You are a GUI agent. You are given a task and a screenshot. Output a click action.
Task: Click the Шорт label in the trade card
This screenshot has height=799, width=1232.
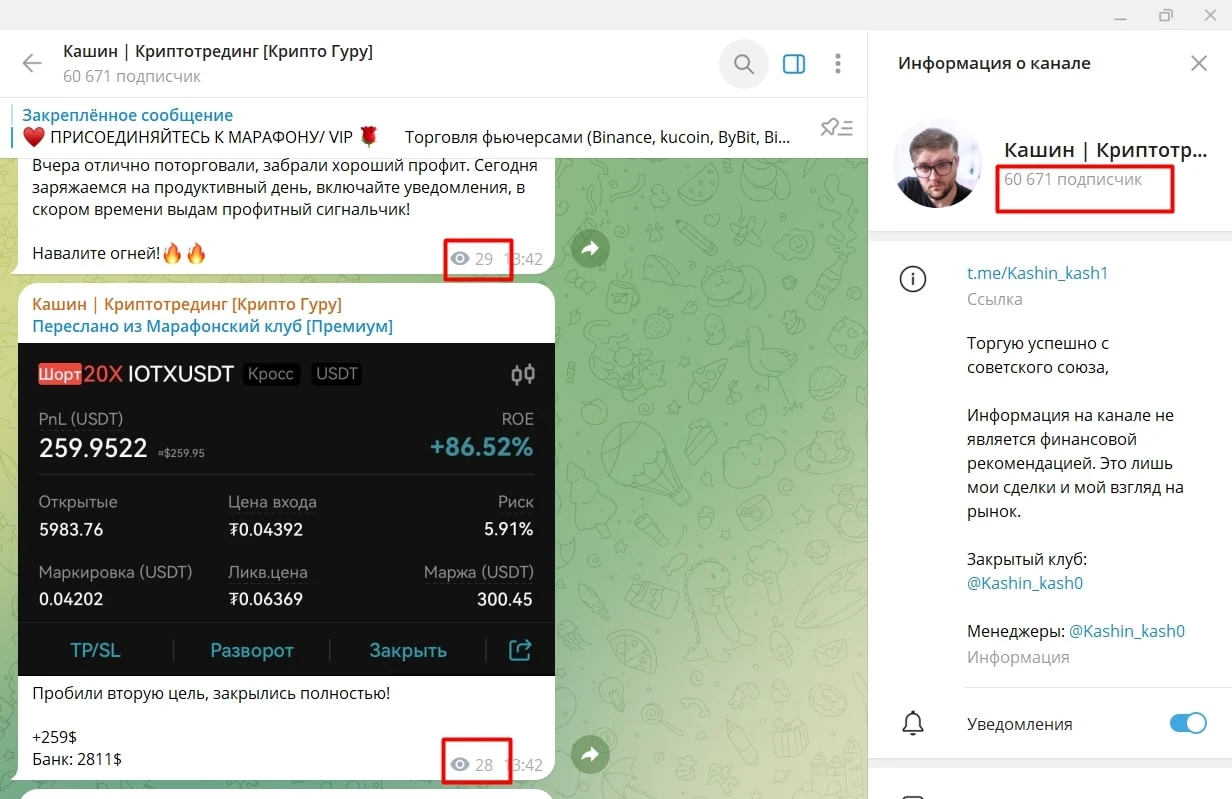pyautogui.click(x=60, y=374)
